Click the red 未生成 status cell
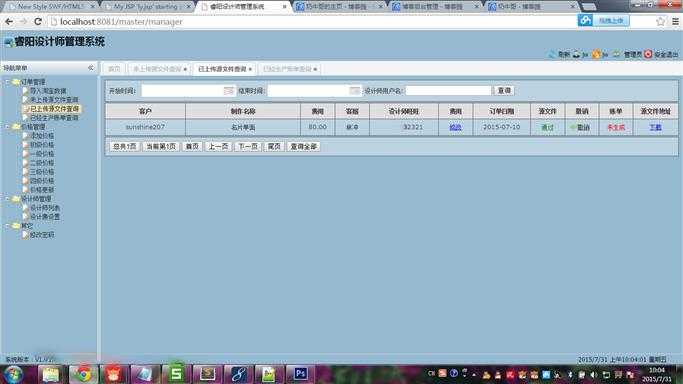 coord(616,127)
